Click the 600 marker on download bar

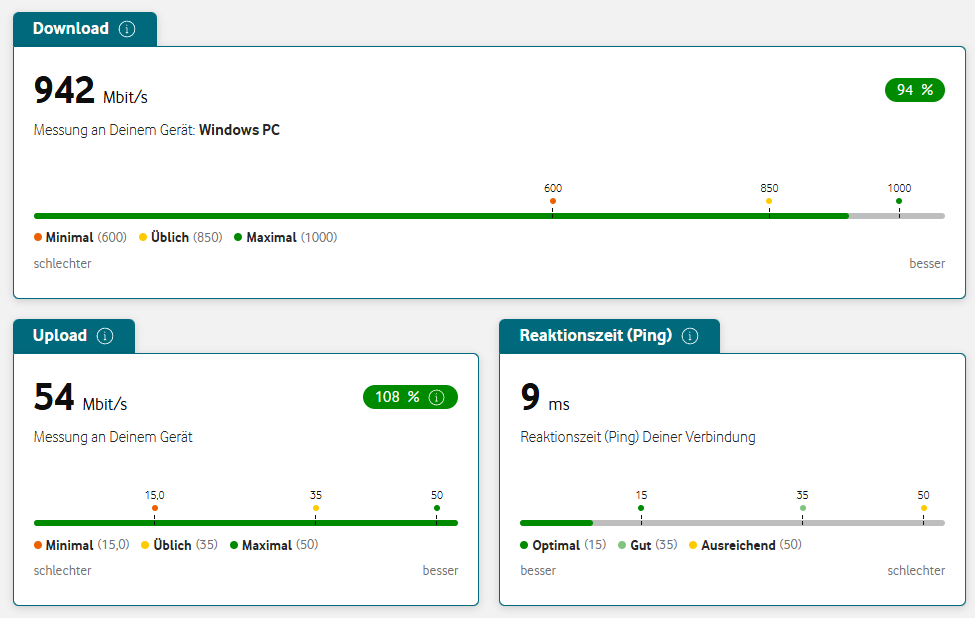553,201
